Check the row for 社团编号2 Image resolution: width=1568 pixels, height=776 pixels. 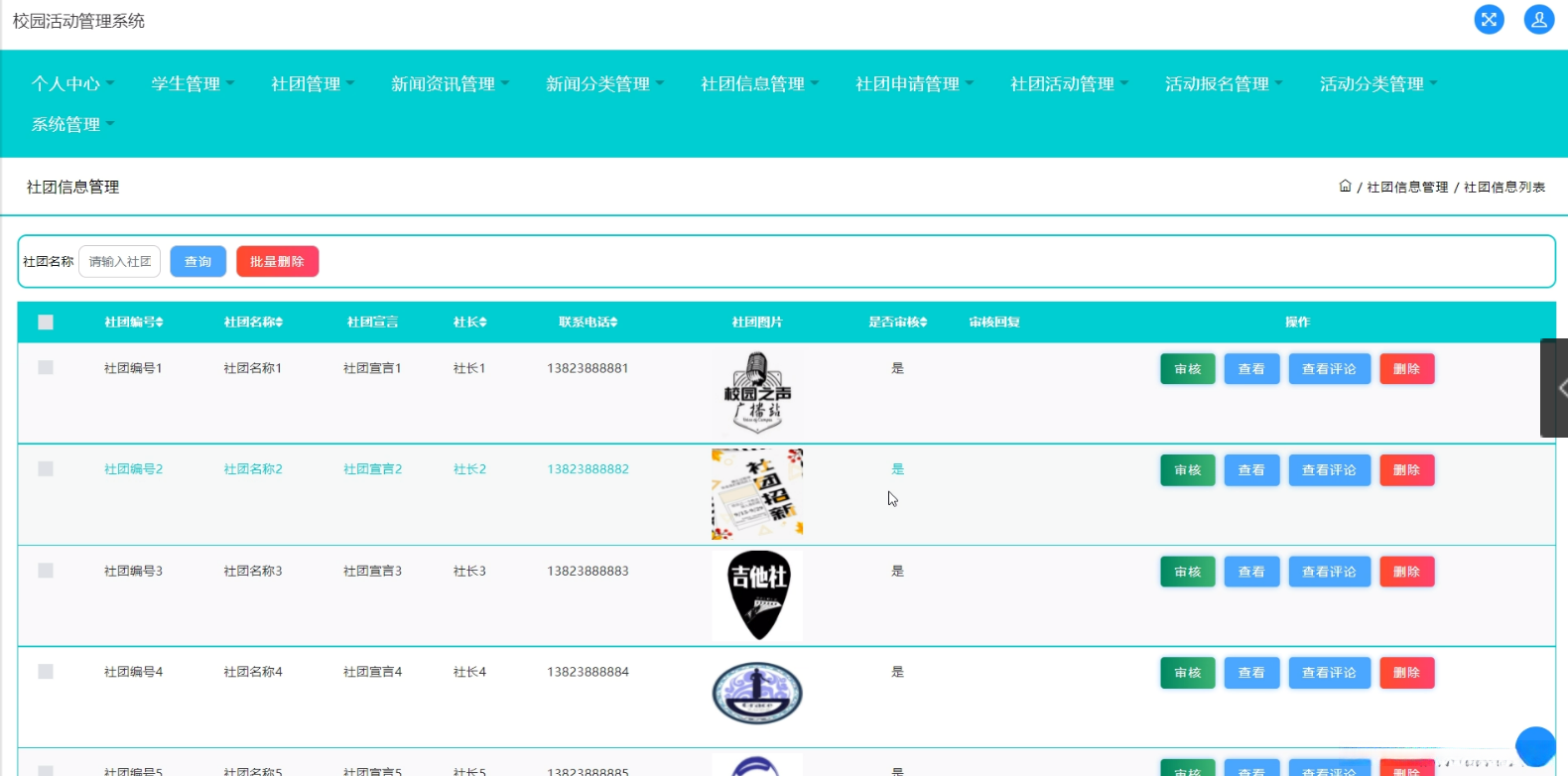[x=46, y=469]
